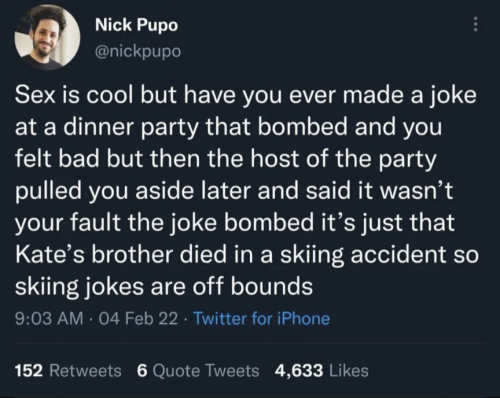Click the phrase 'skiing jokes are off bounds'

(x=164, y=287)
